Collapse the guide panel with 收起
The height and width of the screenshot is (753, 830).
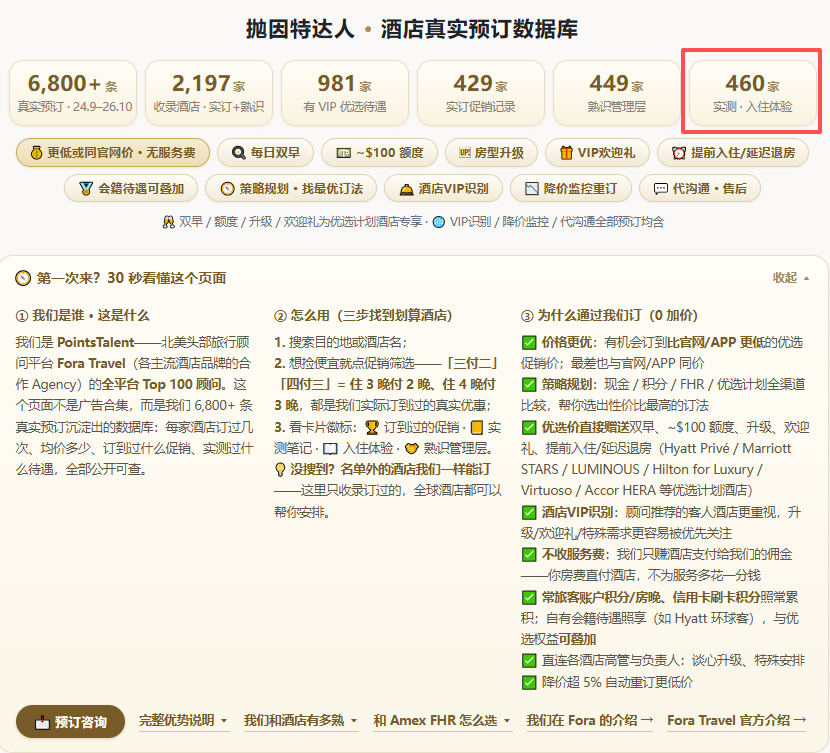click(791, 278)
